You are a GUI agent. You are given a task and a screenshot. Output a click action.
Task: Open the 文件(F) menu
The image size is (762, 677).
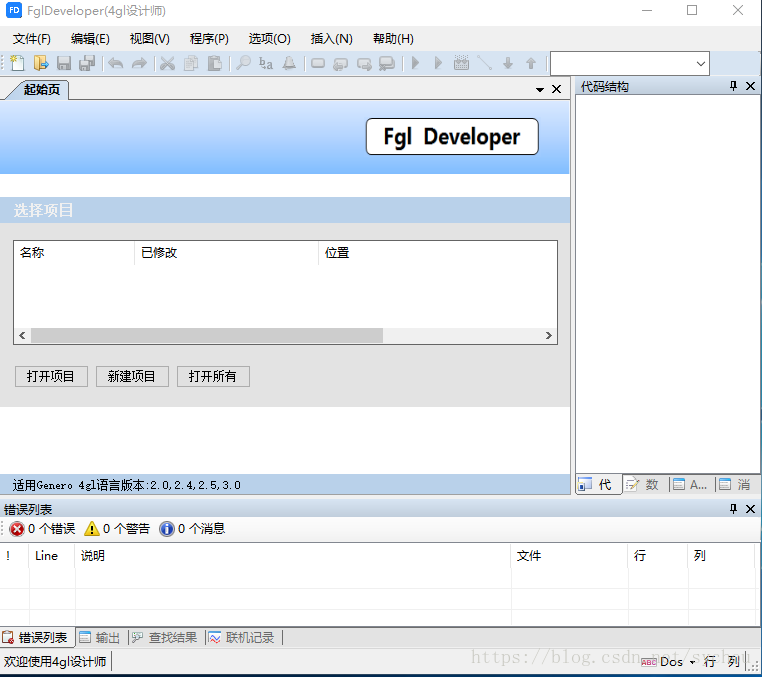pos(32,39)
